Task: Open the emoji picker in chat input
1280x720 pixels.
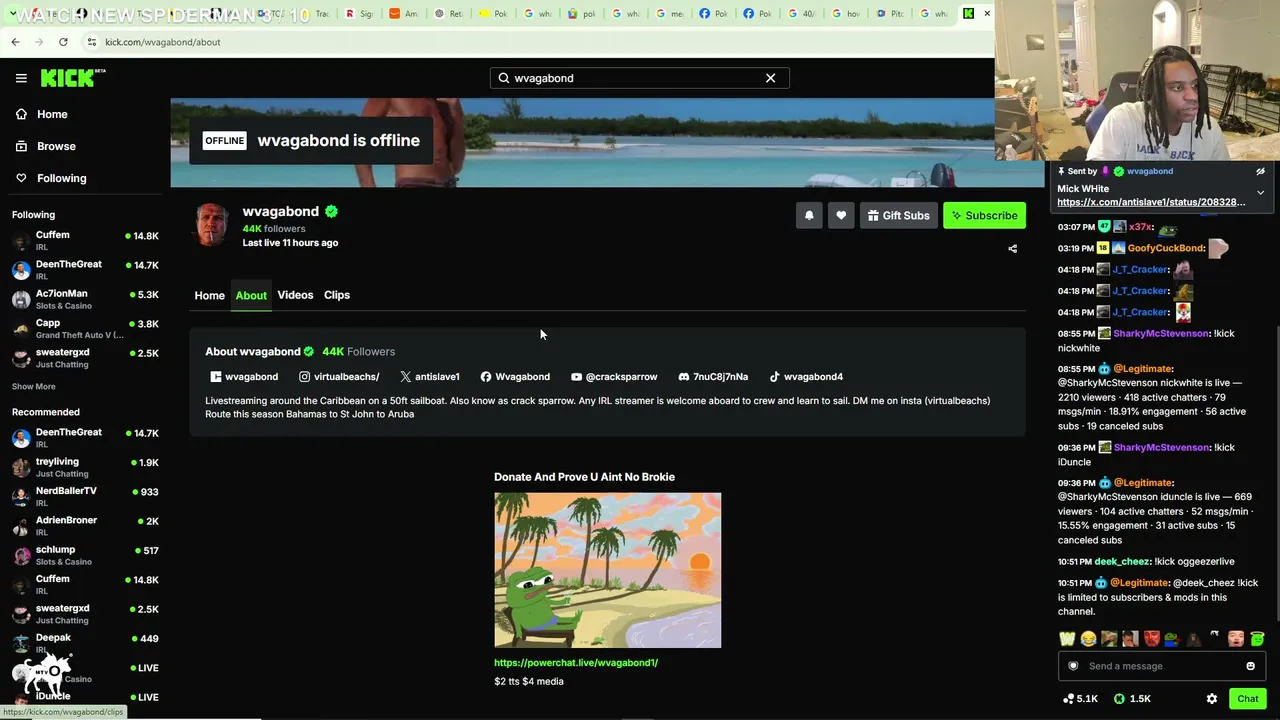Action: [1250, 666]
